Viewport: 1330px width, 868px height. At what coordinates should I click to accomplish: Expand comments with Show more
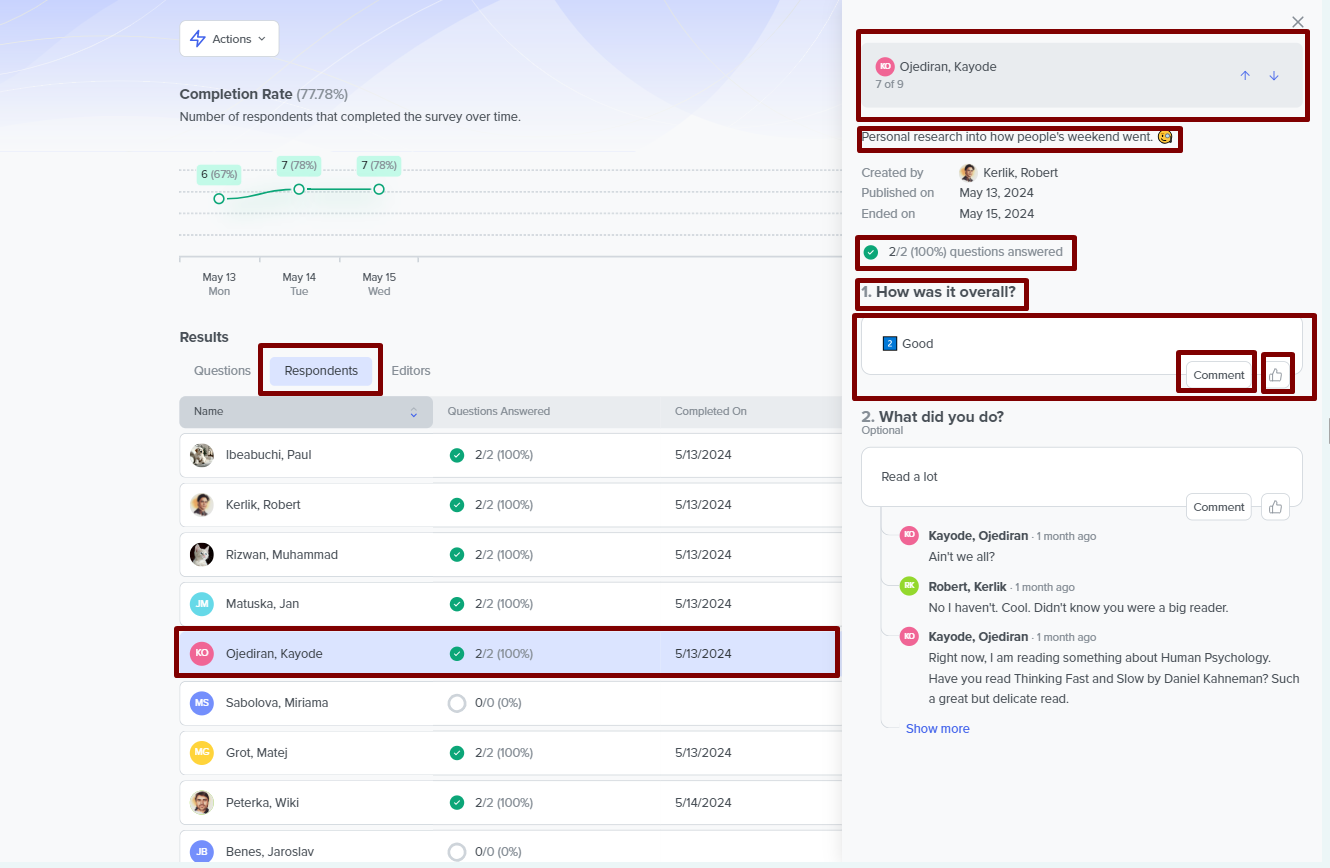tap(937, 729)
